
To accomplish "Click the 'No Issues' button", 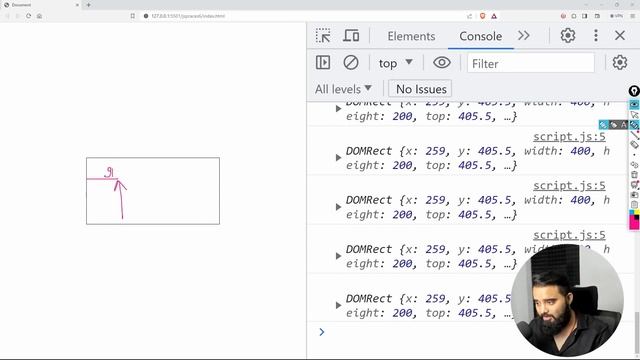I will [420, 89].
